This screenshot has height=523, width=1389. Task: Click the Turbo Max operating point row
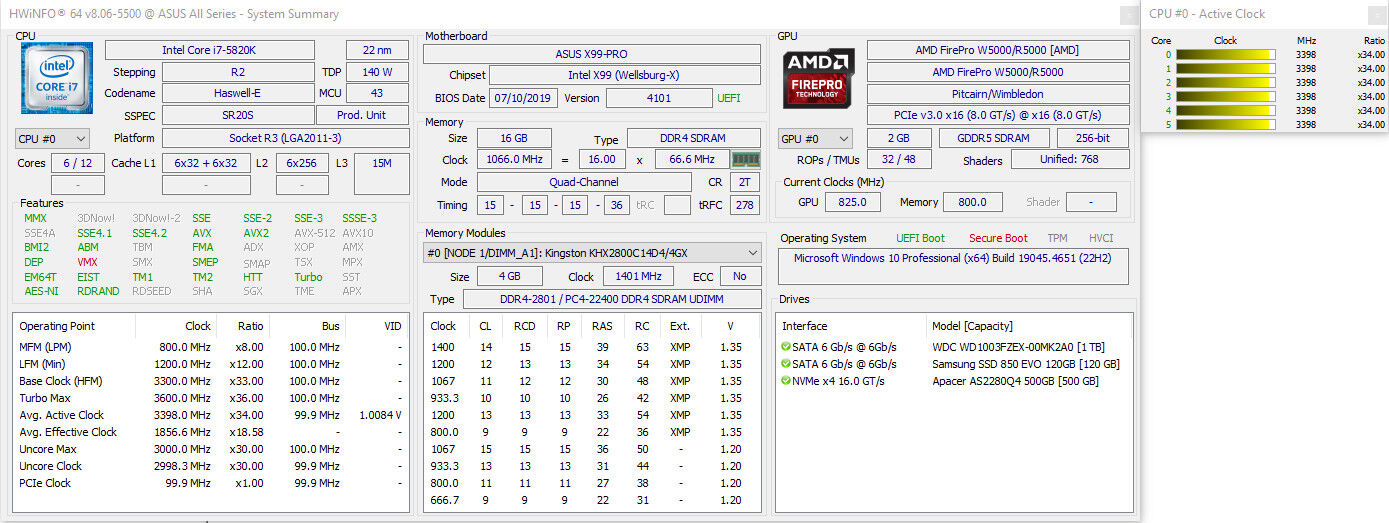point(212,398)
